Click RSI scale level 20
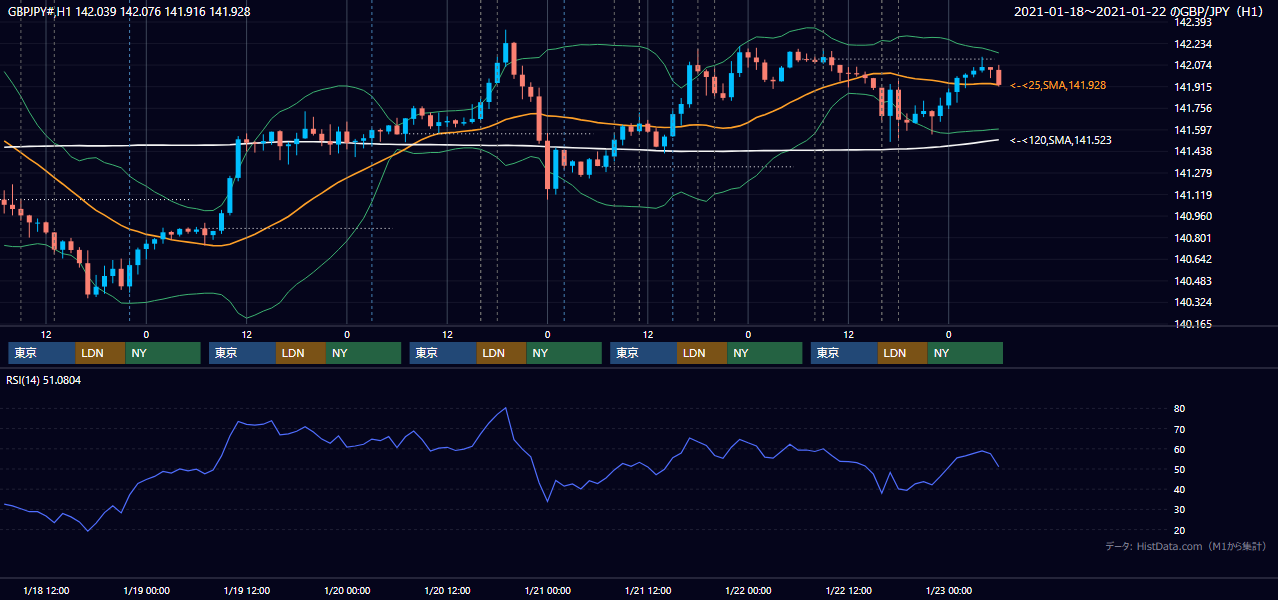1278x600 pixels. (x=1180, y=530)
